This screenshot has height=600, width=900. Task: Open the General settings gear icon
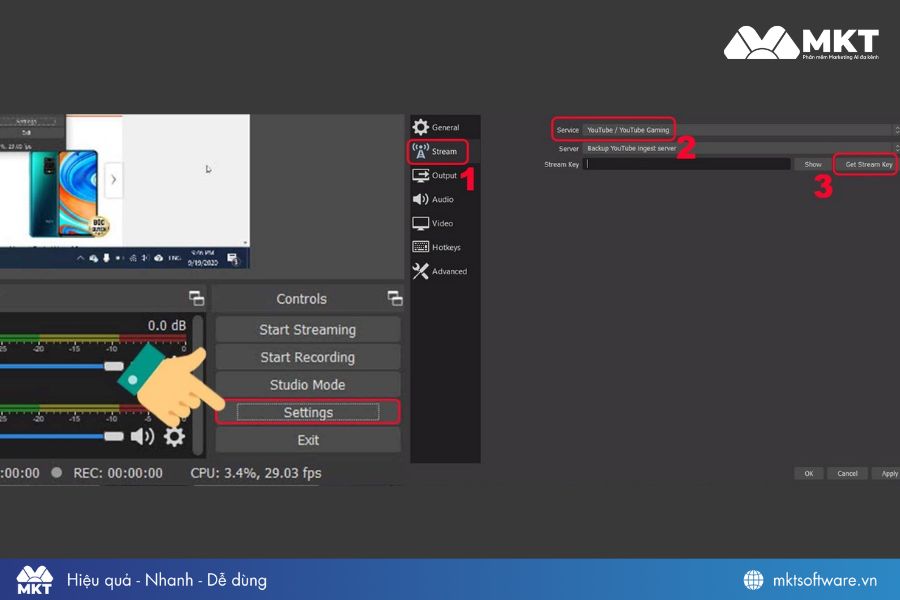click(420, 127)
